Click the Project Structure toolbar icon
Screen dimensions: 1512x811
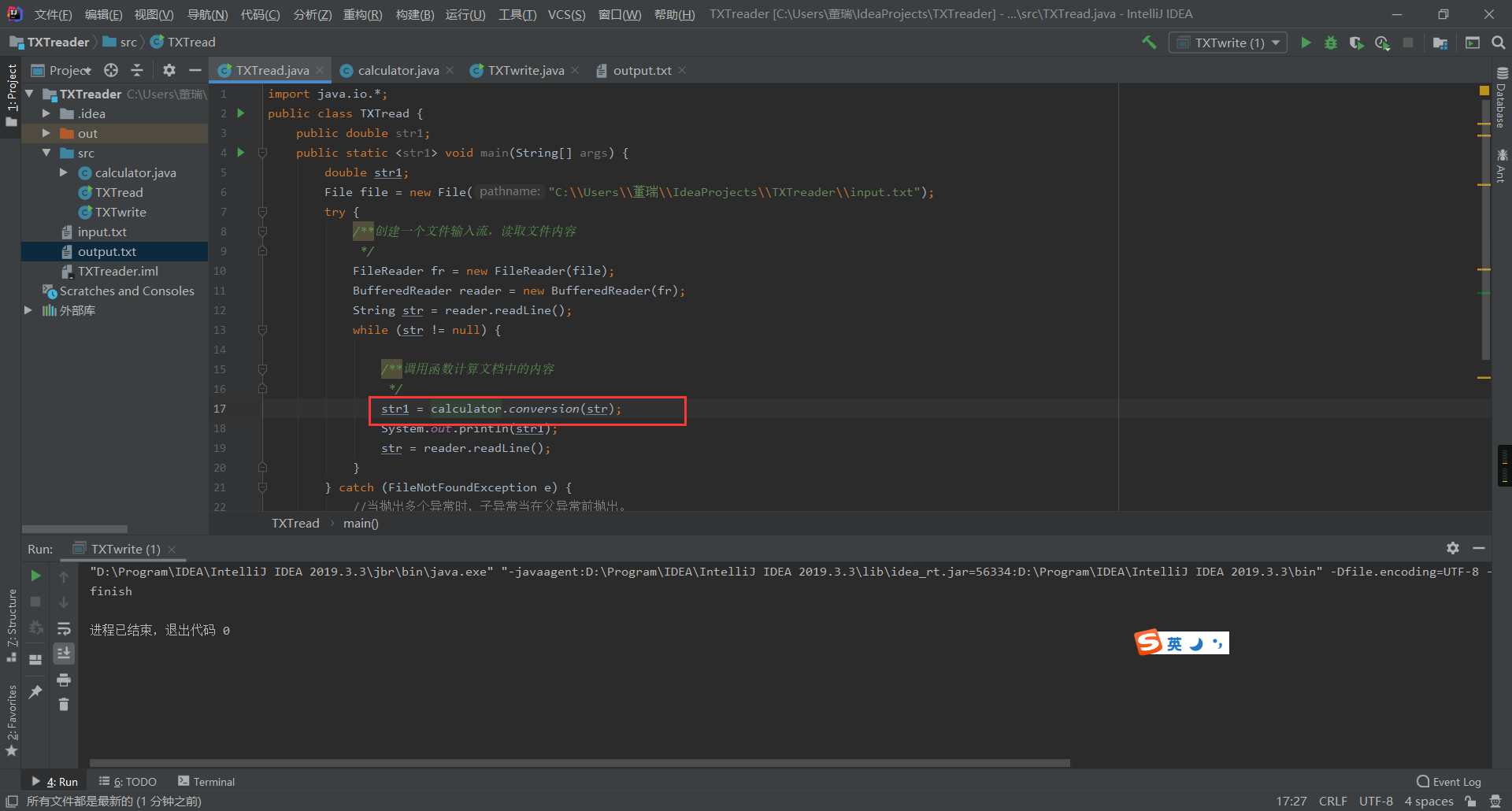1440,43
